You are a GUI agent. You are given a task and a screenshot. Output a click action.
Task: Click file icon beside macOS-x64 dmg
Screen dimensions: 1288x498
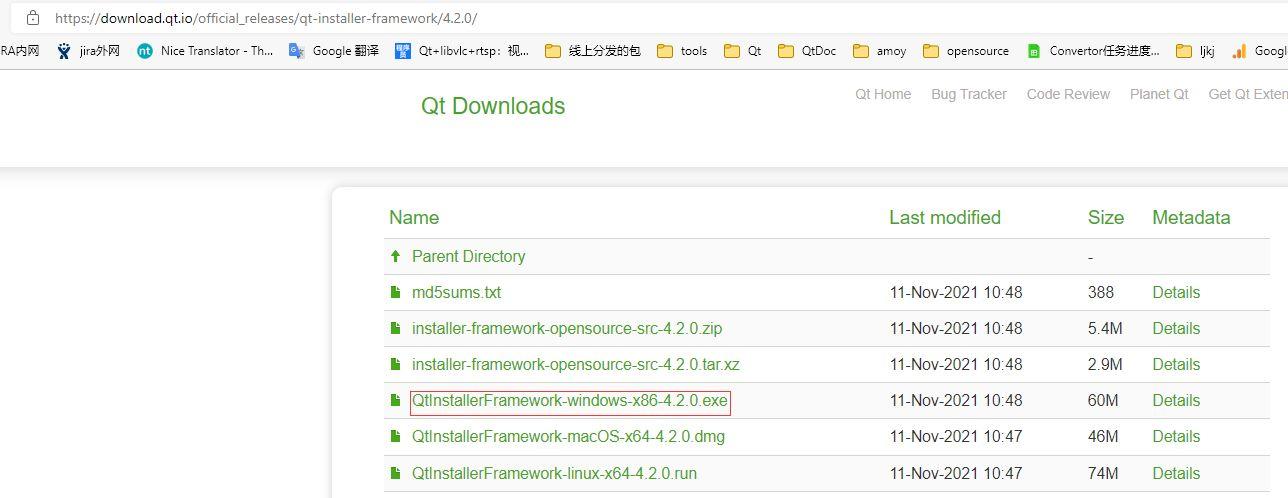point(396,437)
